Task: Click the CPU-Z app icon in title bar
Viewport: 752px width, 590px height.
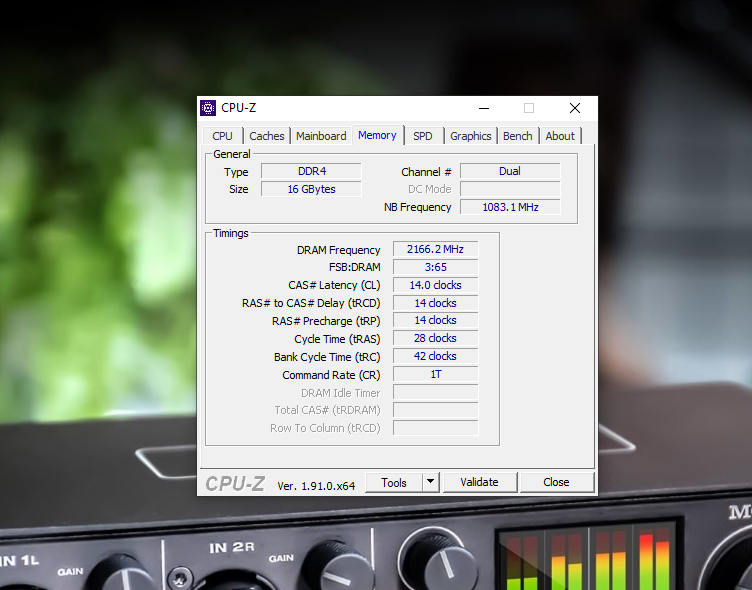Action: click(x=208, y=108)
